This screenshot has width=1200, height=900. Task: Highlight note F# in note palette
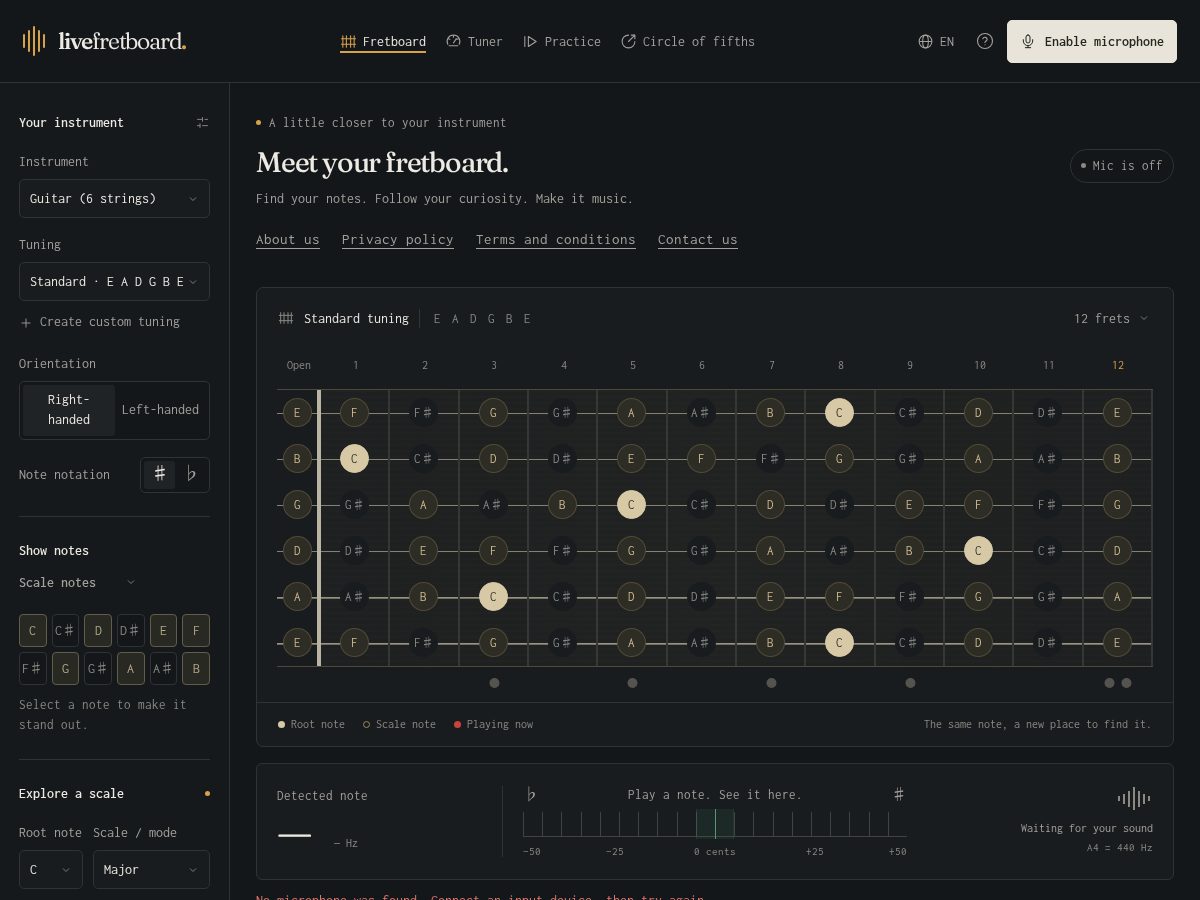click(x=33, y=668)
